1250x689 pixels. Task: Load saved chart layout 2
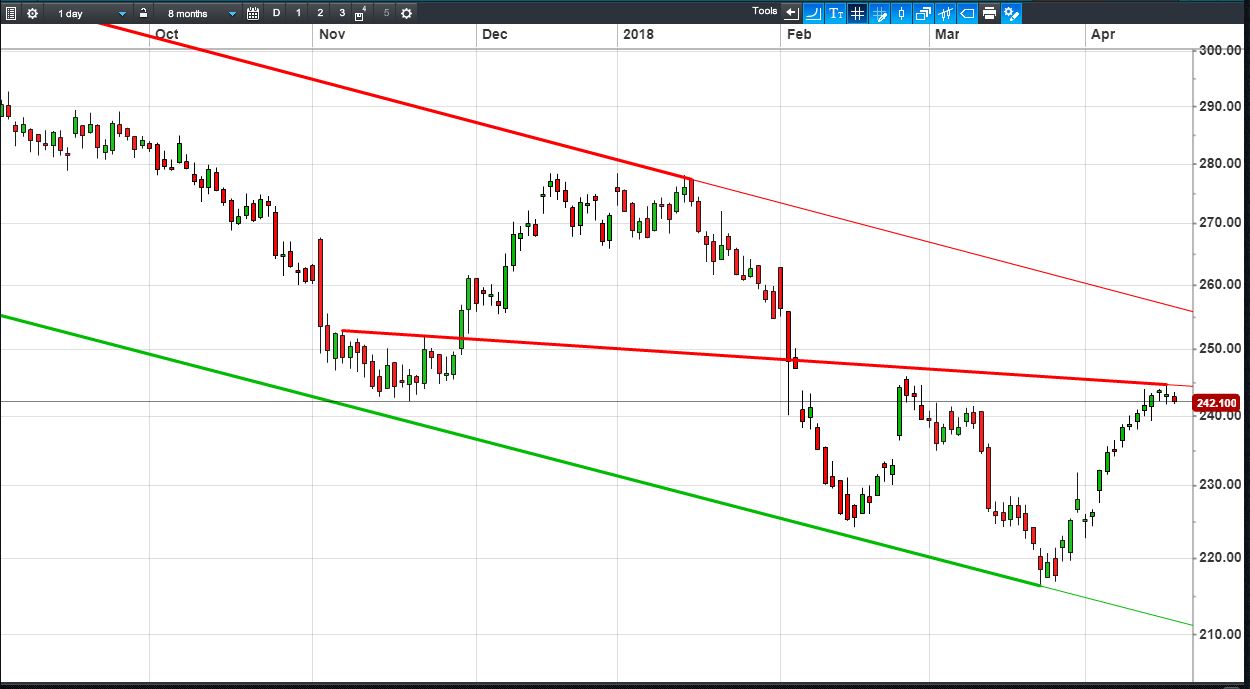pyautogui.click(x=320, y=13)
